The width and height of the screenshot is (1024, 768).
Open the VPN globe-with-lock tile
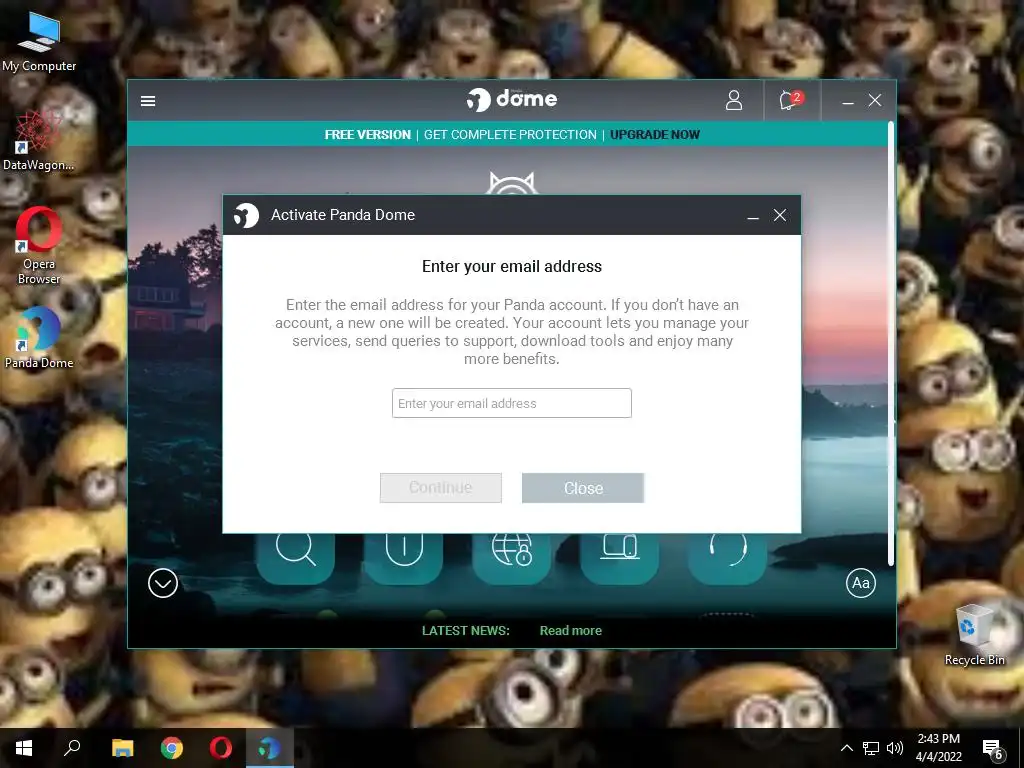point(511,557)
